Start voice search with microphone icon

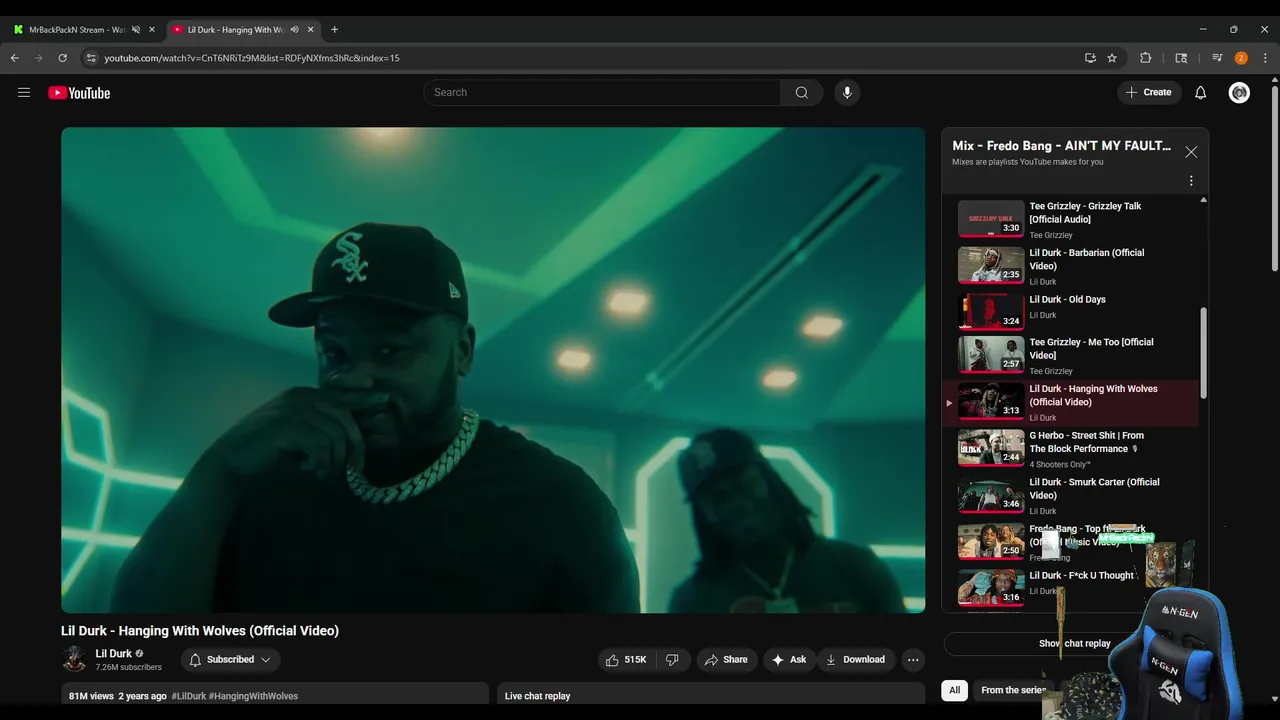(847, 92)
